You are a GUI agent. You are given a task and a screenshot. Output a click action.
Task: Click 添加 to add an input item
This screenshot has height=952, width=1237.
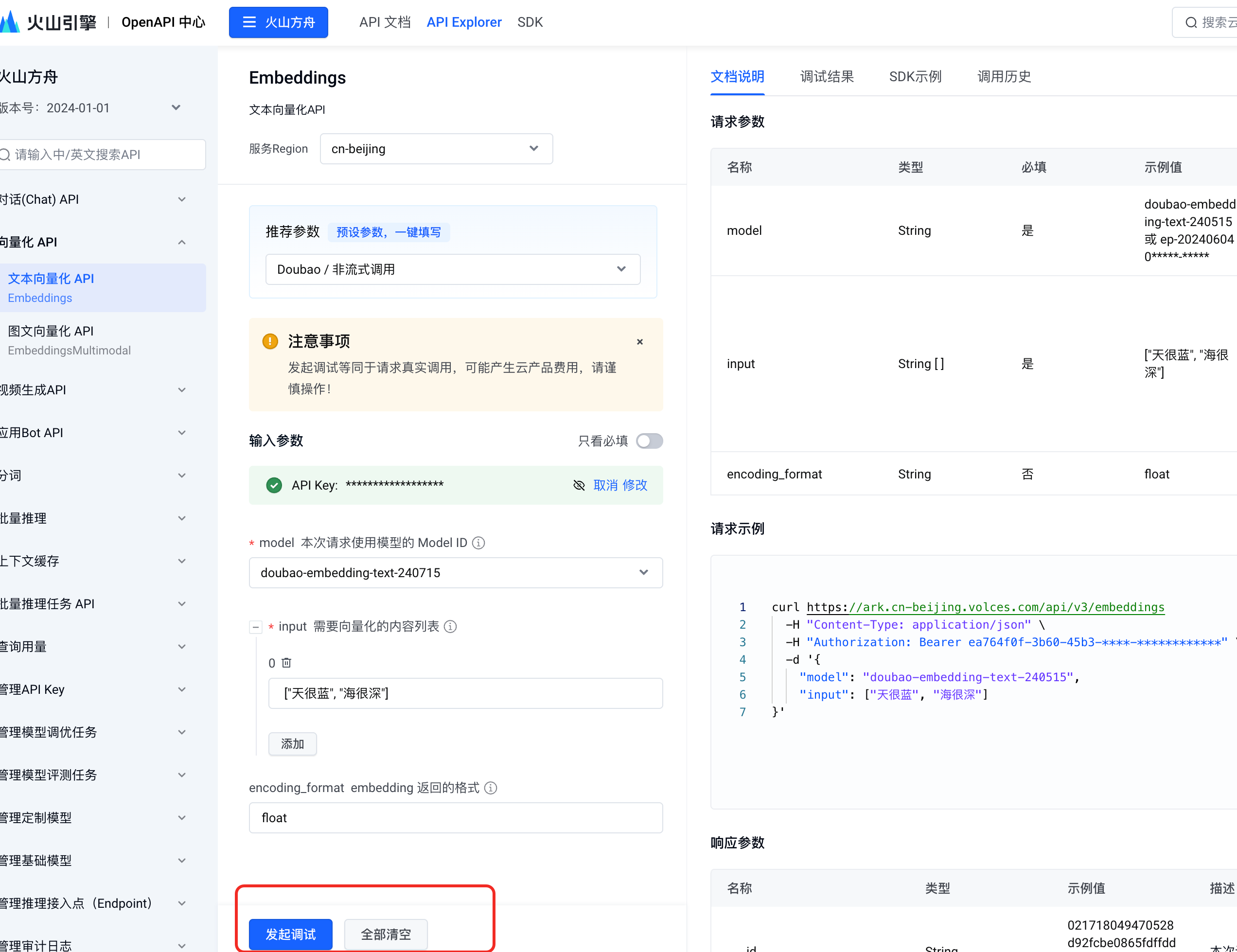[292, 743]
